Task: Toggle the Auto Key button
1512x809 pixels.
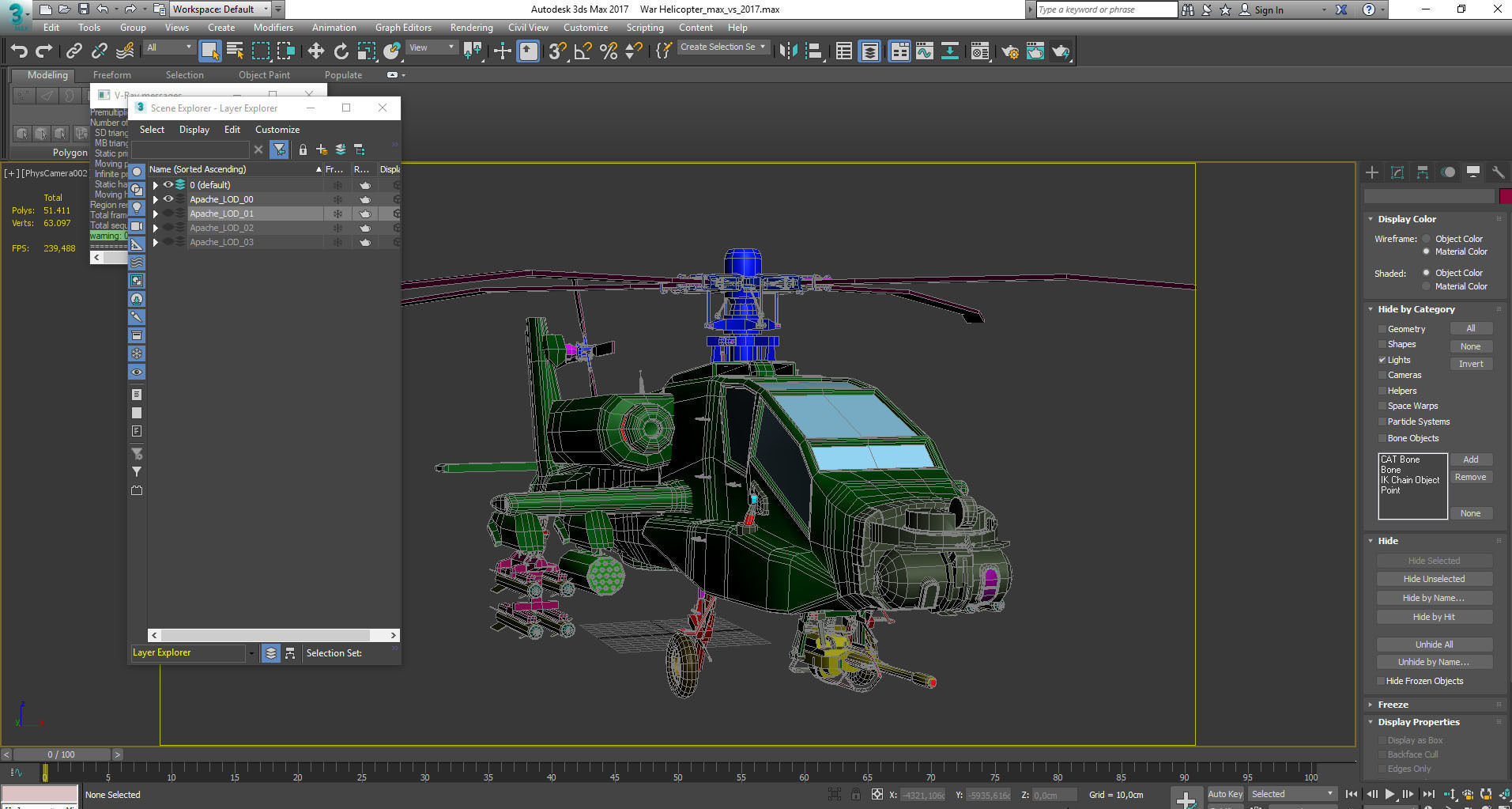Action: pyautogui.click(x=1225, y=794)
